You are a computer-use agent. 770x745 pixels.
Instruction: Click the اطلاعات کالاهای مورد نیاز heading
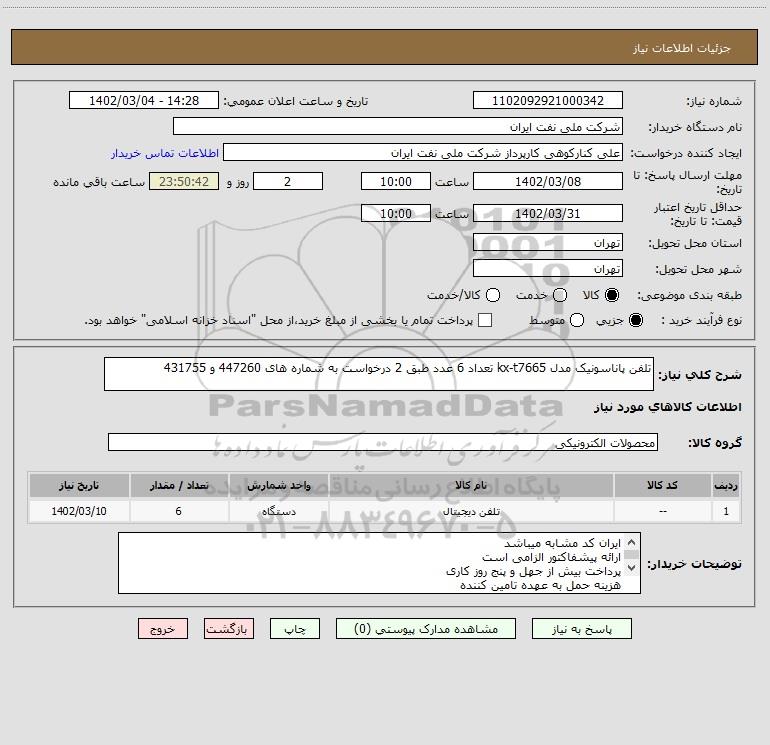point(667,407)
